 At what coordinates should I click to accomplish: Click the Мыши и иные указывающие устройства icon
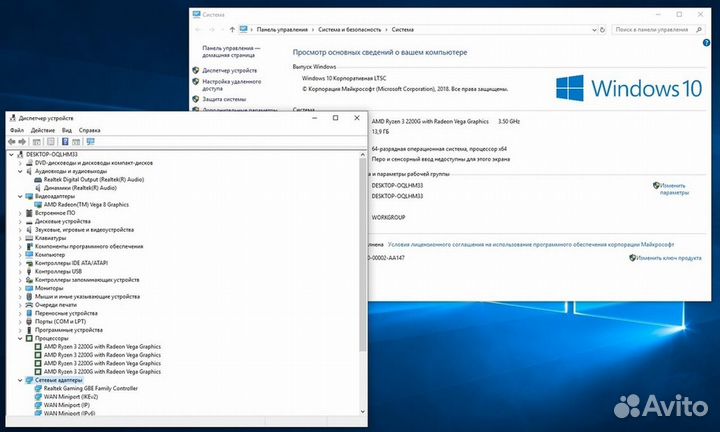(29, 297)
